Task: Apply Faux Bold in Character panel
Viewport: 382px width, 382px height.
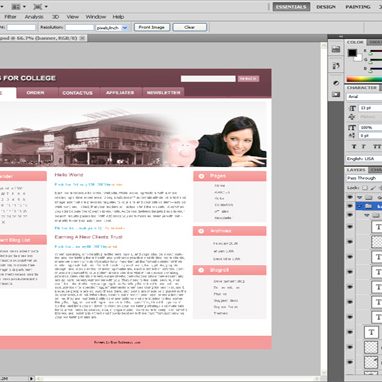Action: tap(354, 146)
